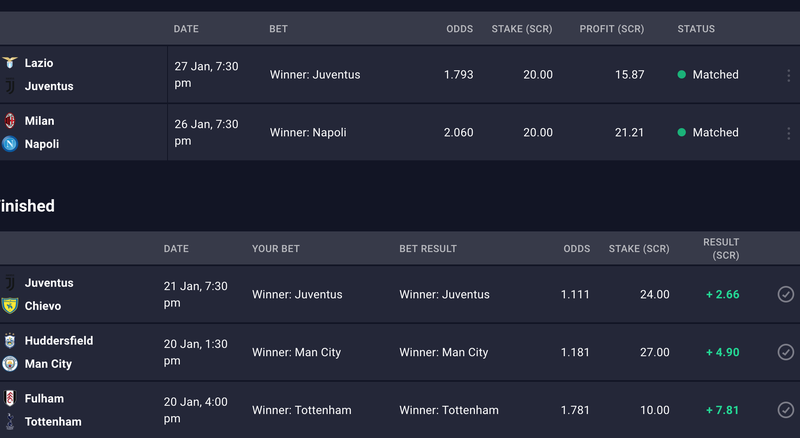Click the Man City club badge icon
Viewport: 800px width, 438px height.
pos(10,363)
